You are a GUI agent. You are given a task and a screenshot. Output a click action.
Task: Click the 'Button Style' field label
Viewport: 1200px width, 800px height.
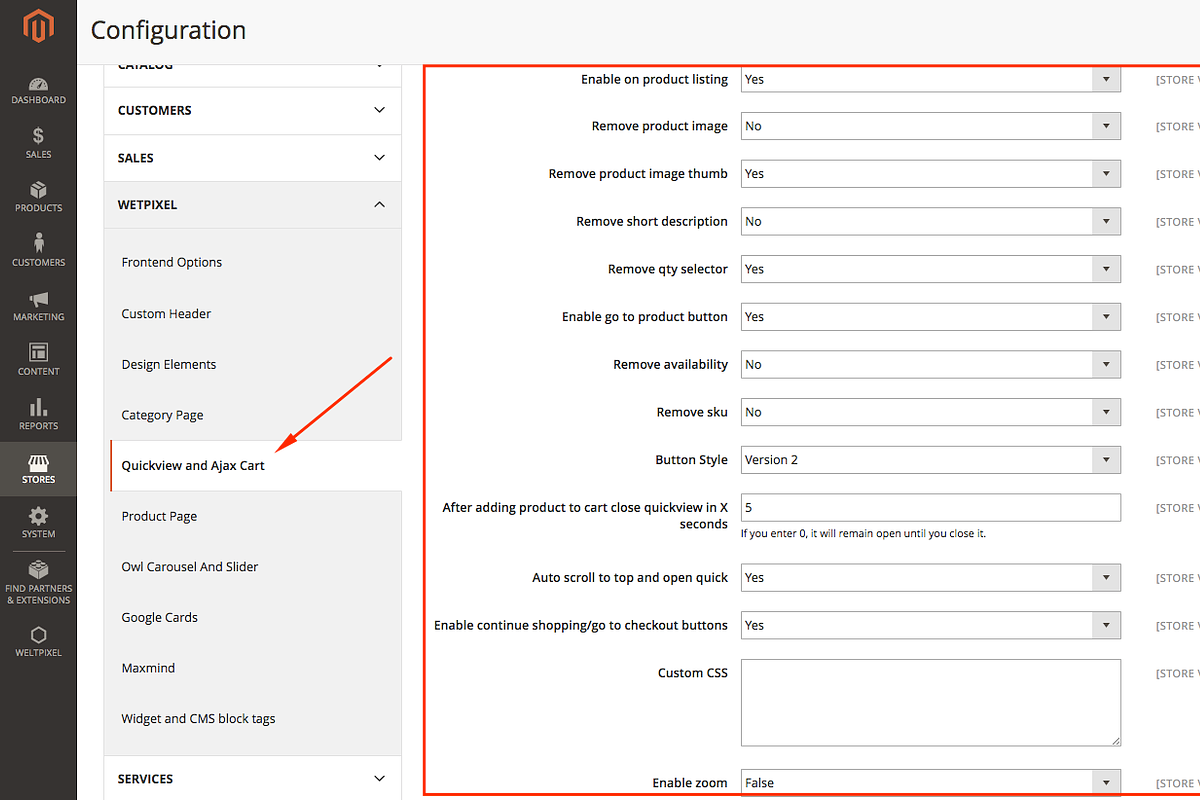tap(691, 460)
